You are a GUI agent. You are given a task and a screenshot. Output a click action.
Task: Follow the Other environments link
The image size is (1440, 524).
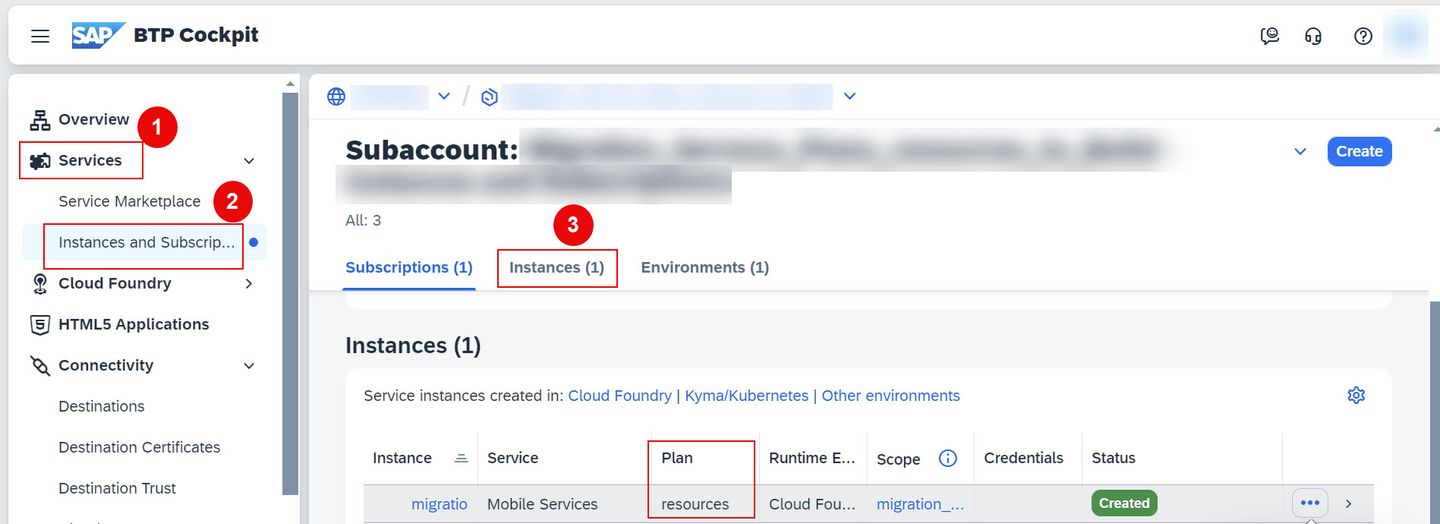[891, 396]
